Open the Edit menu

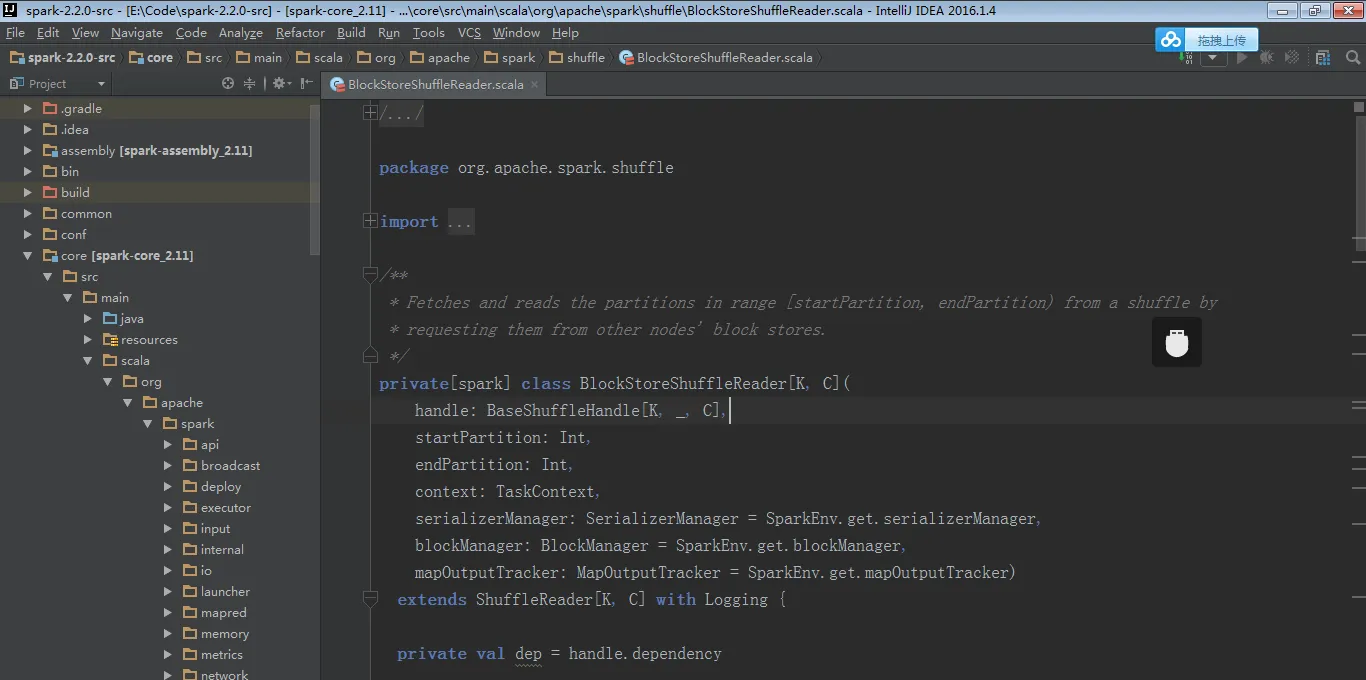pyautogui.click(x=48, y=33)
